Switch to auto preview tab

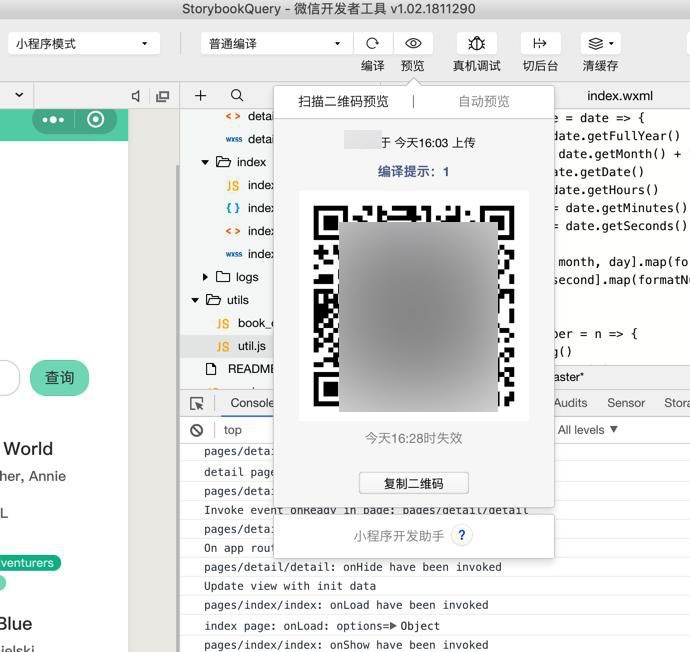click(x=484, y=102)
